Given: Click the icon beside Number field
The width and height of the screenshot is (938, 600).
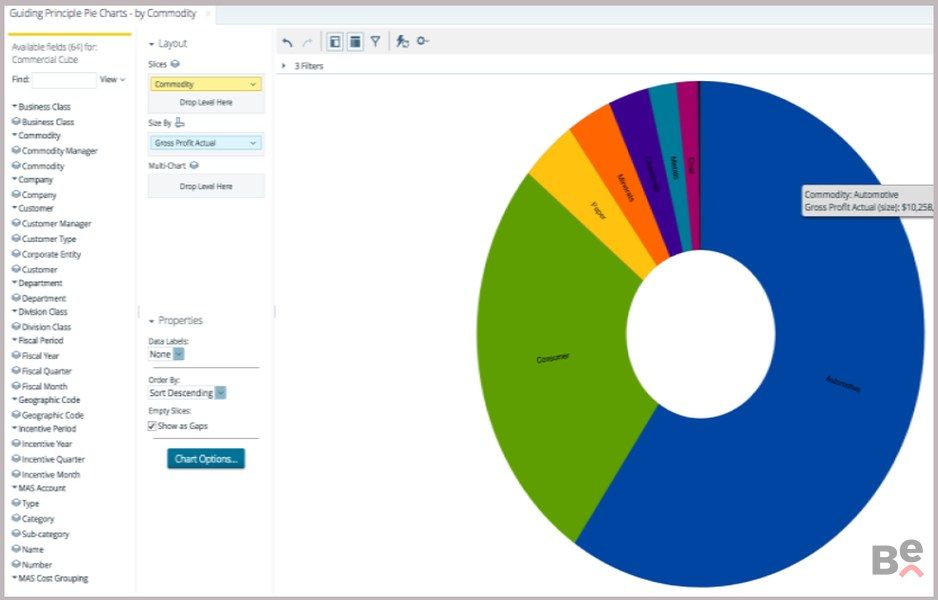Looking at the screenshot, I should click(x=16, y=564).
